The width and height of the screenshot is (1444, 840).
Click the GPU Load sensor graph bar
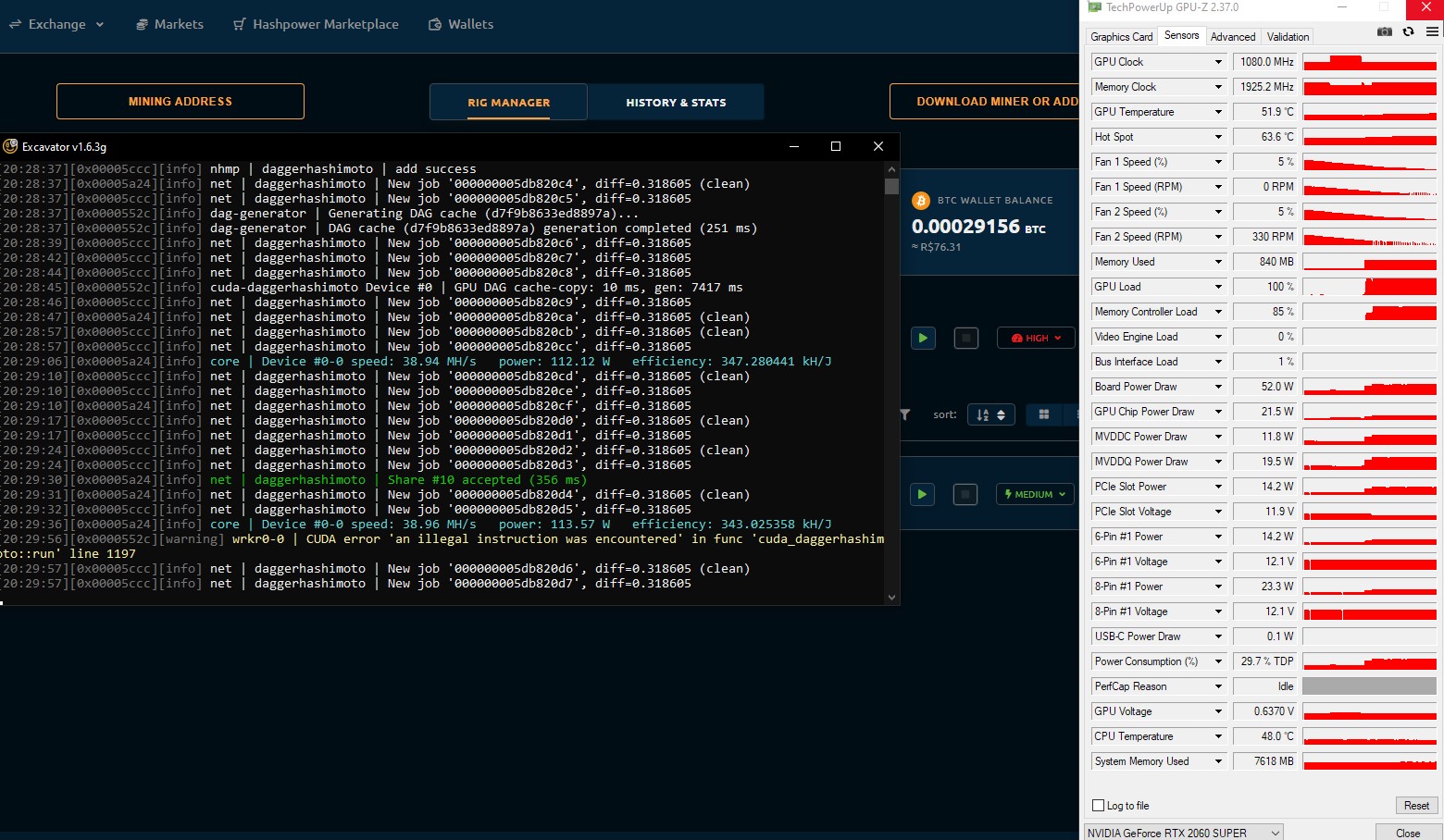click(1370, 286)
